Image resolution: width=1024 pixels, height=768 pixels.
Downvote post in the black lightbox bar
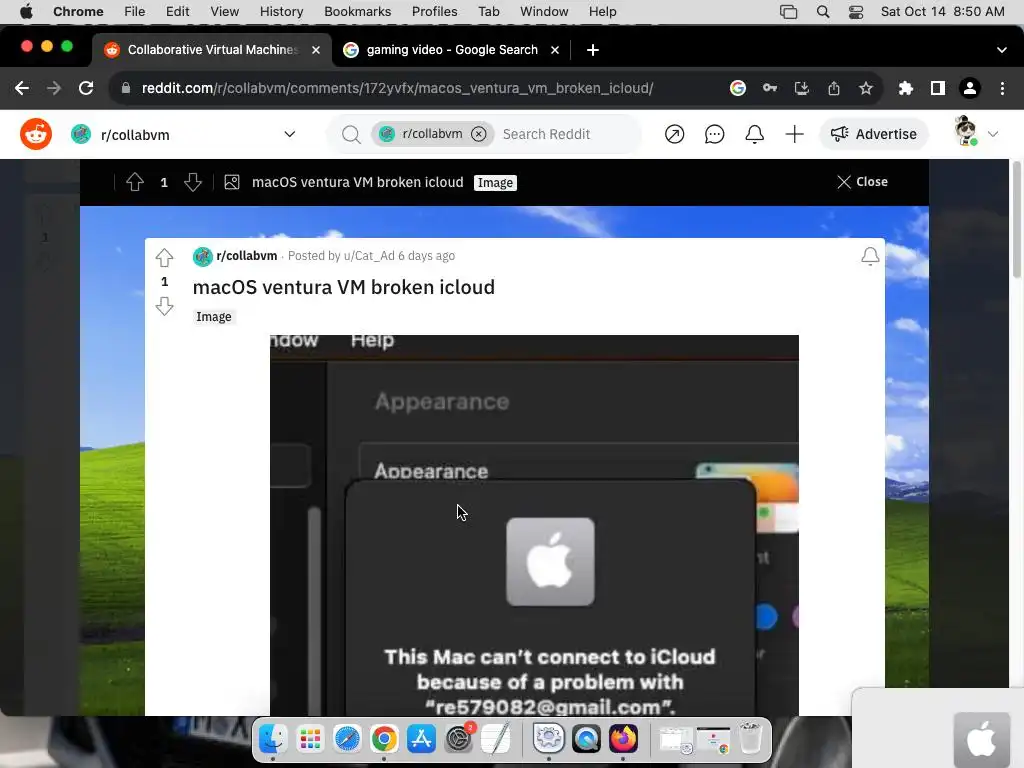(193, 182)
